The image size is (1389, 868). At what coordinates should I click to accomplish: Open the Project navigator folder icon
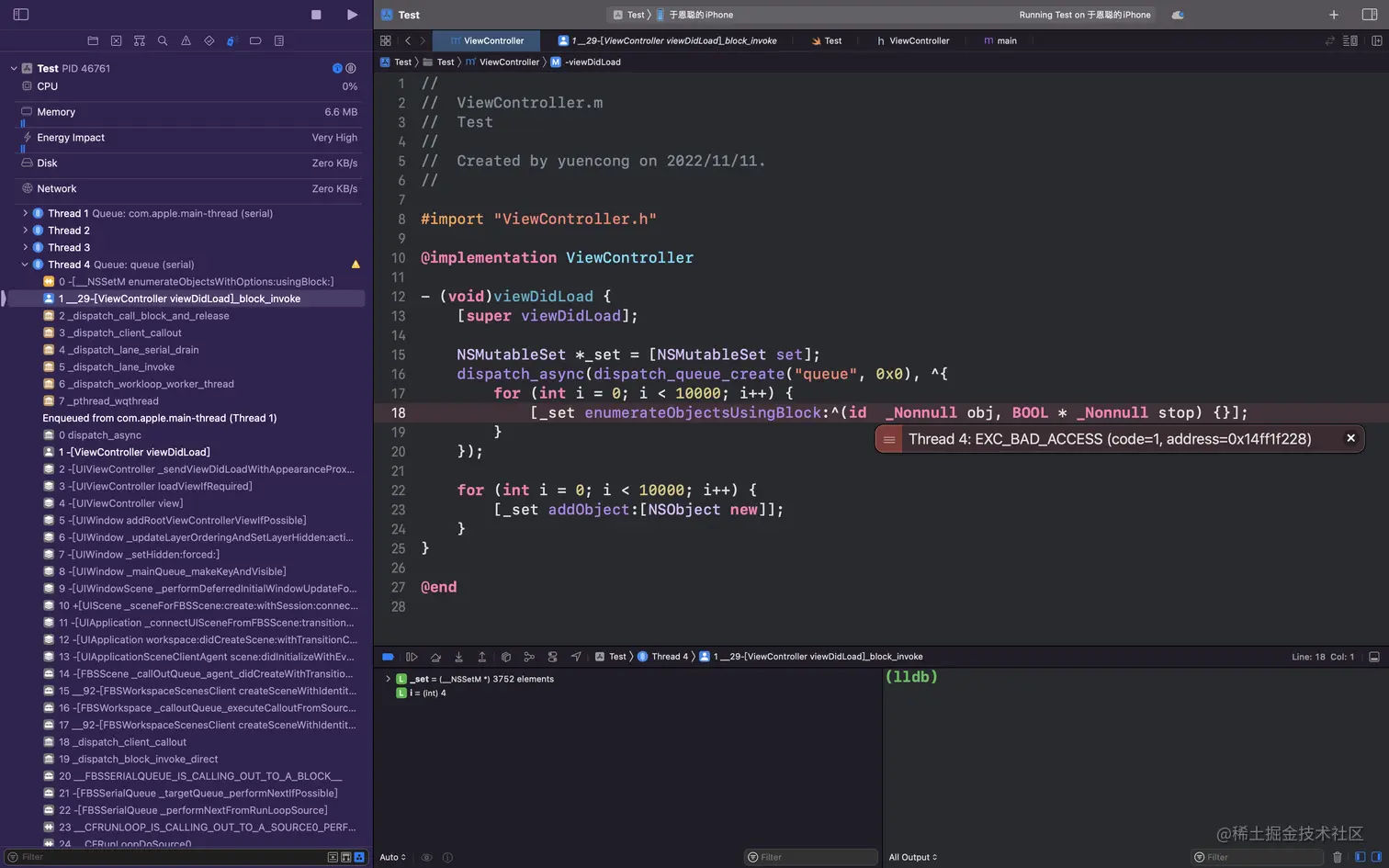(93, 40)
